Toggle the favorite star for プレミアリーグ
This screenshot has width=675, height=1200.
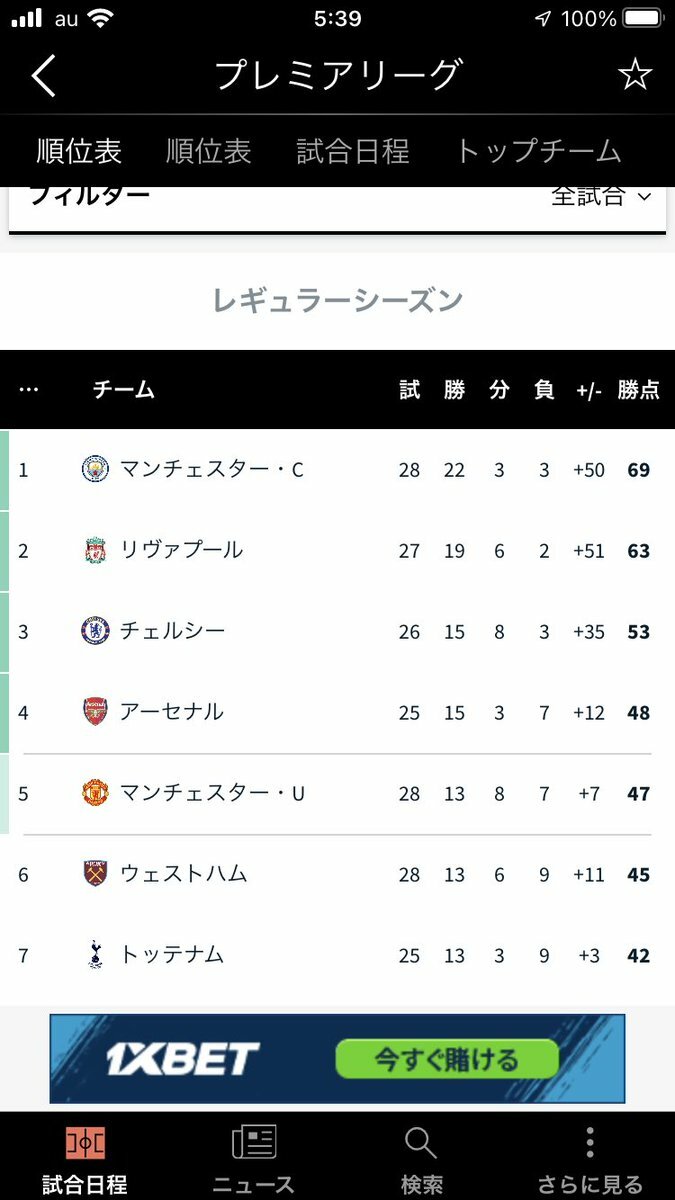point(634,75)
